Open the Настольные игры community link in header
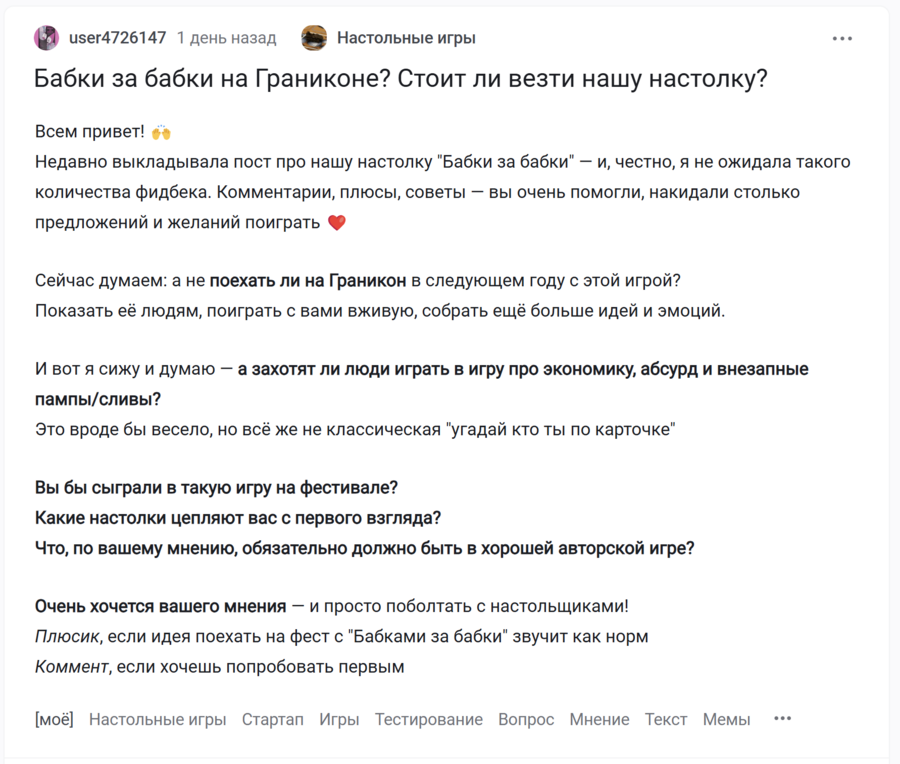Image resolution: width=900 pixels, height=764 pixels. (x=406, y=38)
